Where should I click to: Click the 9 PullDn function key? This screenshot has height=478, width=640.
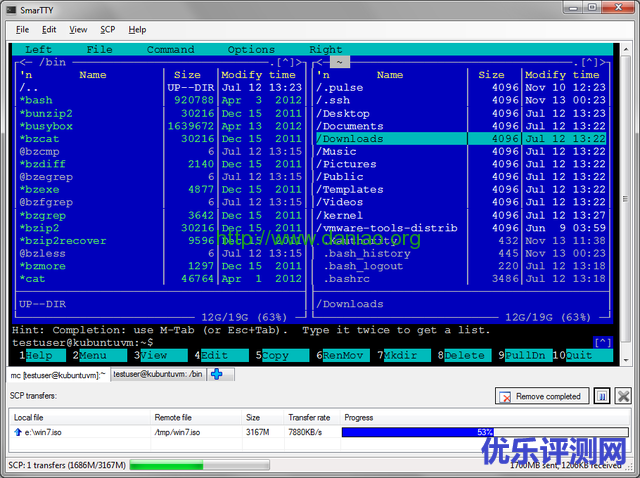click(x=525, y=356)
